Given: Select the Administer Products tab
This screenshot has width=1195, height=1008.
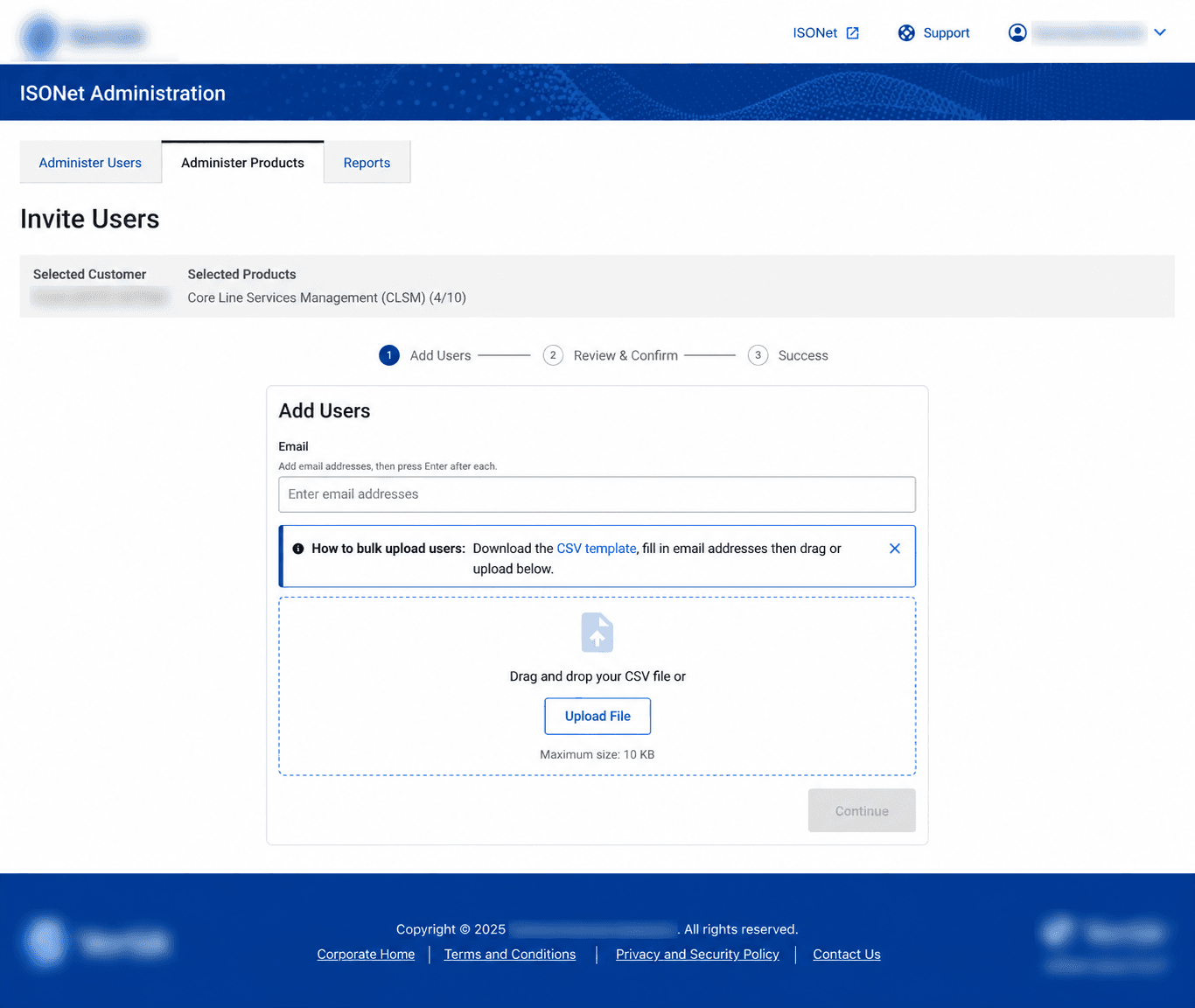Looking at the screenshot, I should [242, 163].
